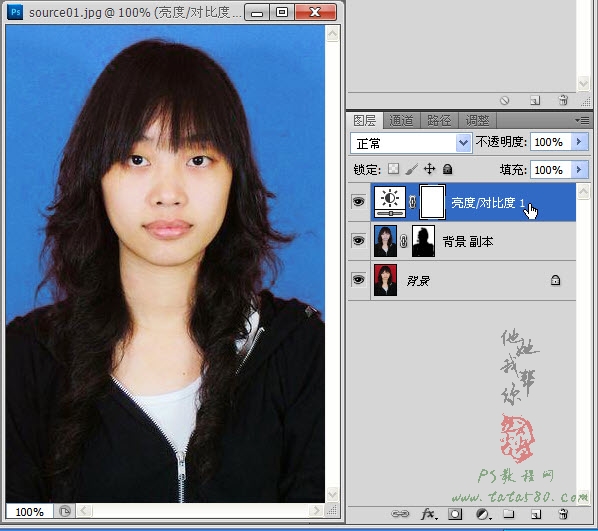The height and width of the screenshot is (531, 598).
Task: Click the lock icon on 背景 layer
Action: (555, 280)
